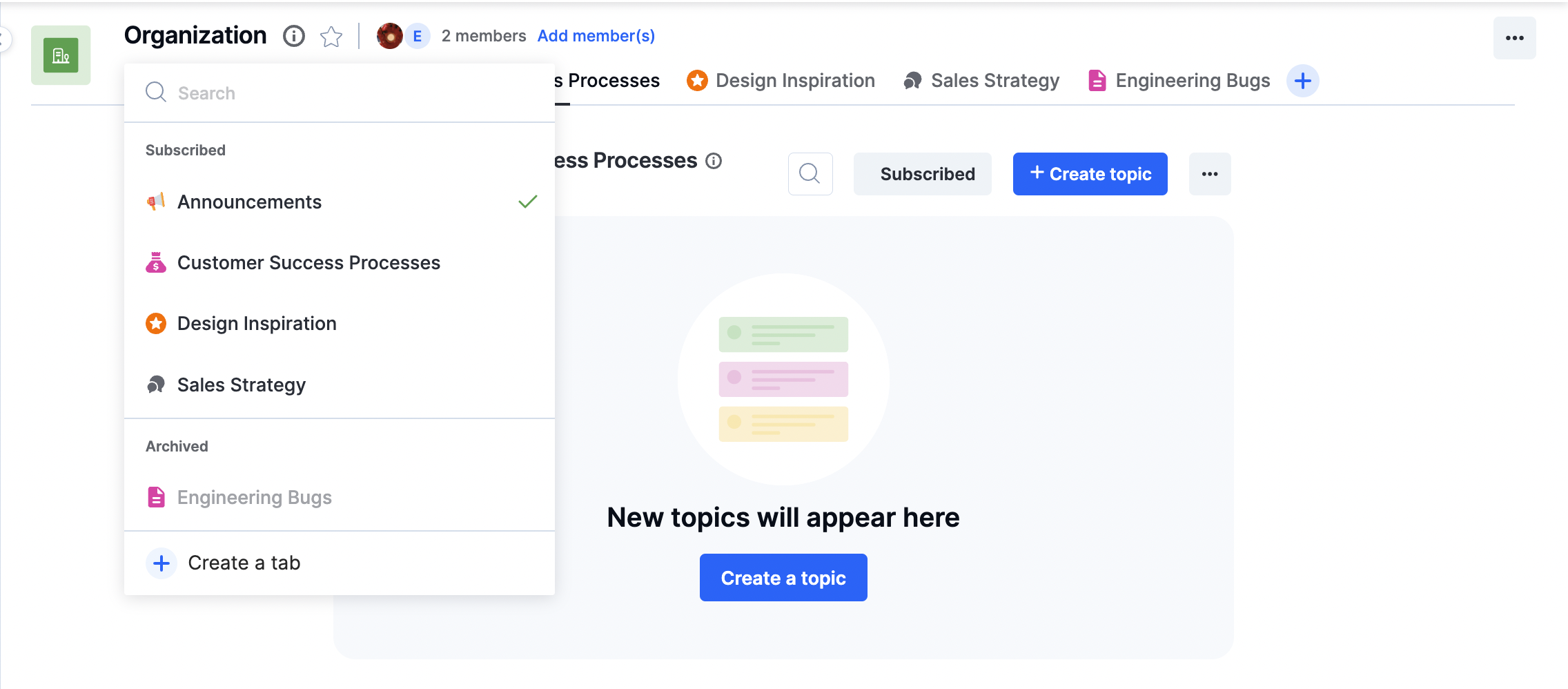Click the blue Create topic button
The width and height of the screenshot is (1568, 689).
click(x=1090, y=174)
